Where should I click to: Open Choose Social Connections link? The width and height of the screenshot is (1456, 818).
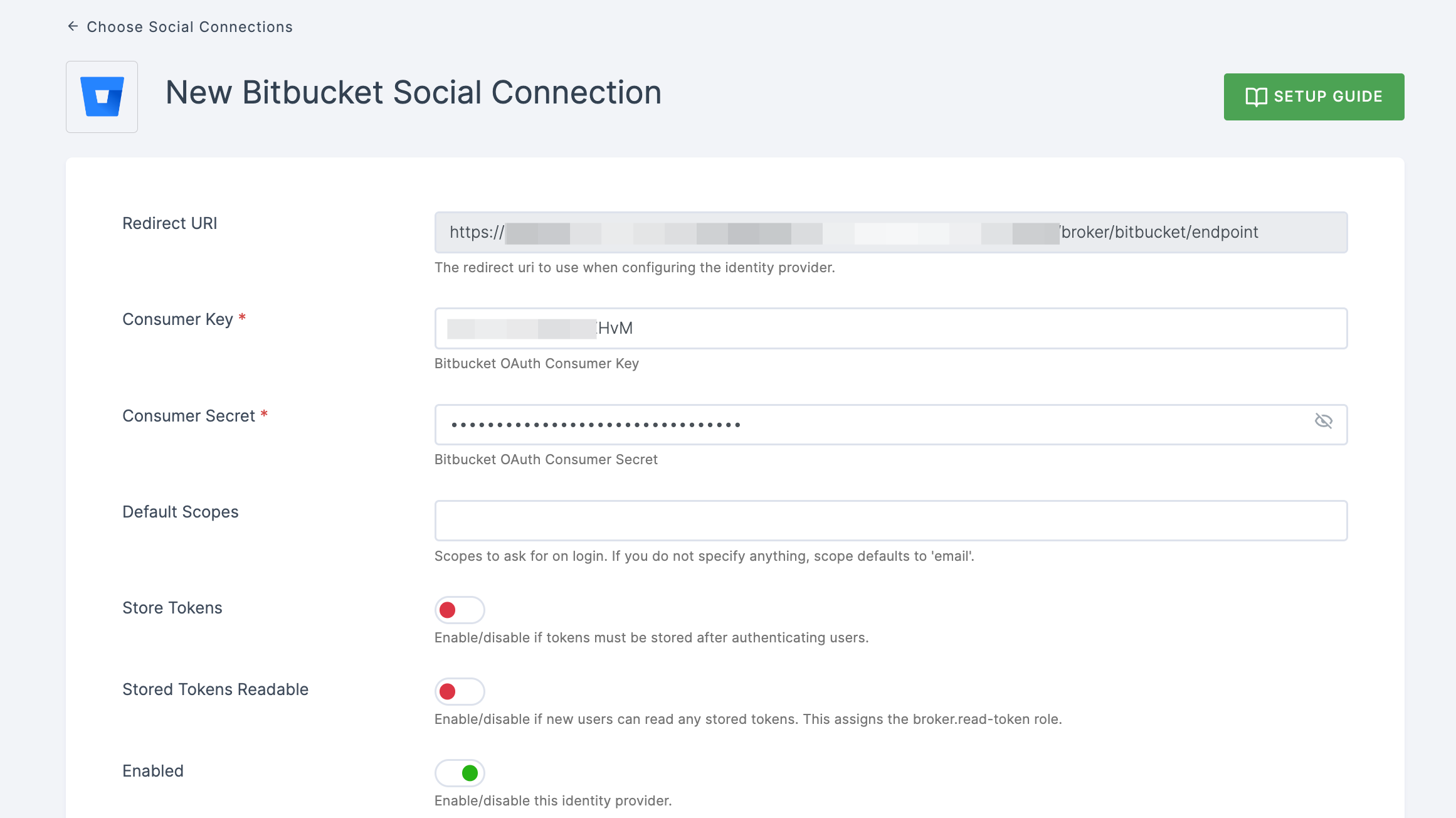click(x=189, y=27)
